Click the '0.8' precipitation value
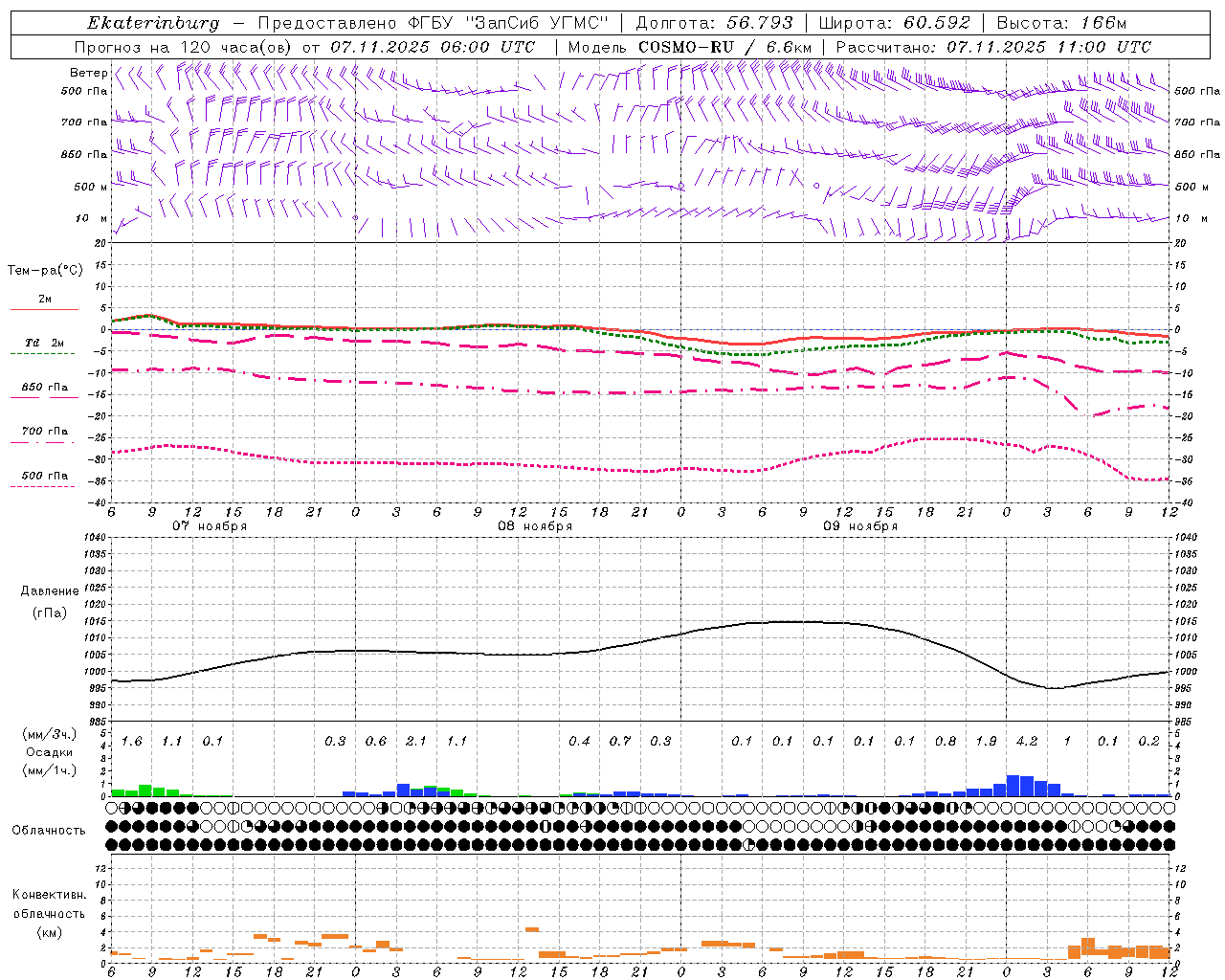Image resolution: width=1225 pixels, height=980 pixels. pyautogui.click(x=946, y=742)
